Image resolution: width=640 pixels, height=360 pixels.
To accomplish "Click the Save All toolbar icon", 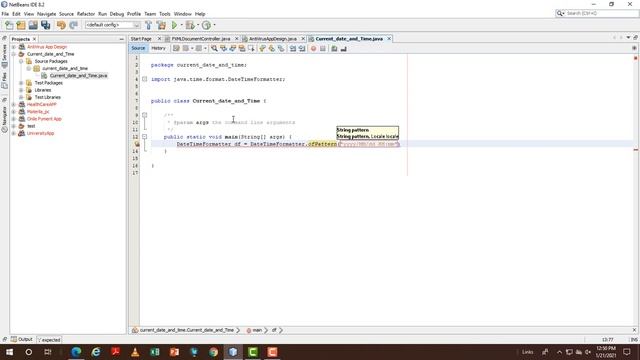I will tap(45, 25).
